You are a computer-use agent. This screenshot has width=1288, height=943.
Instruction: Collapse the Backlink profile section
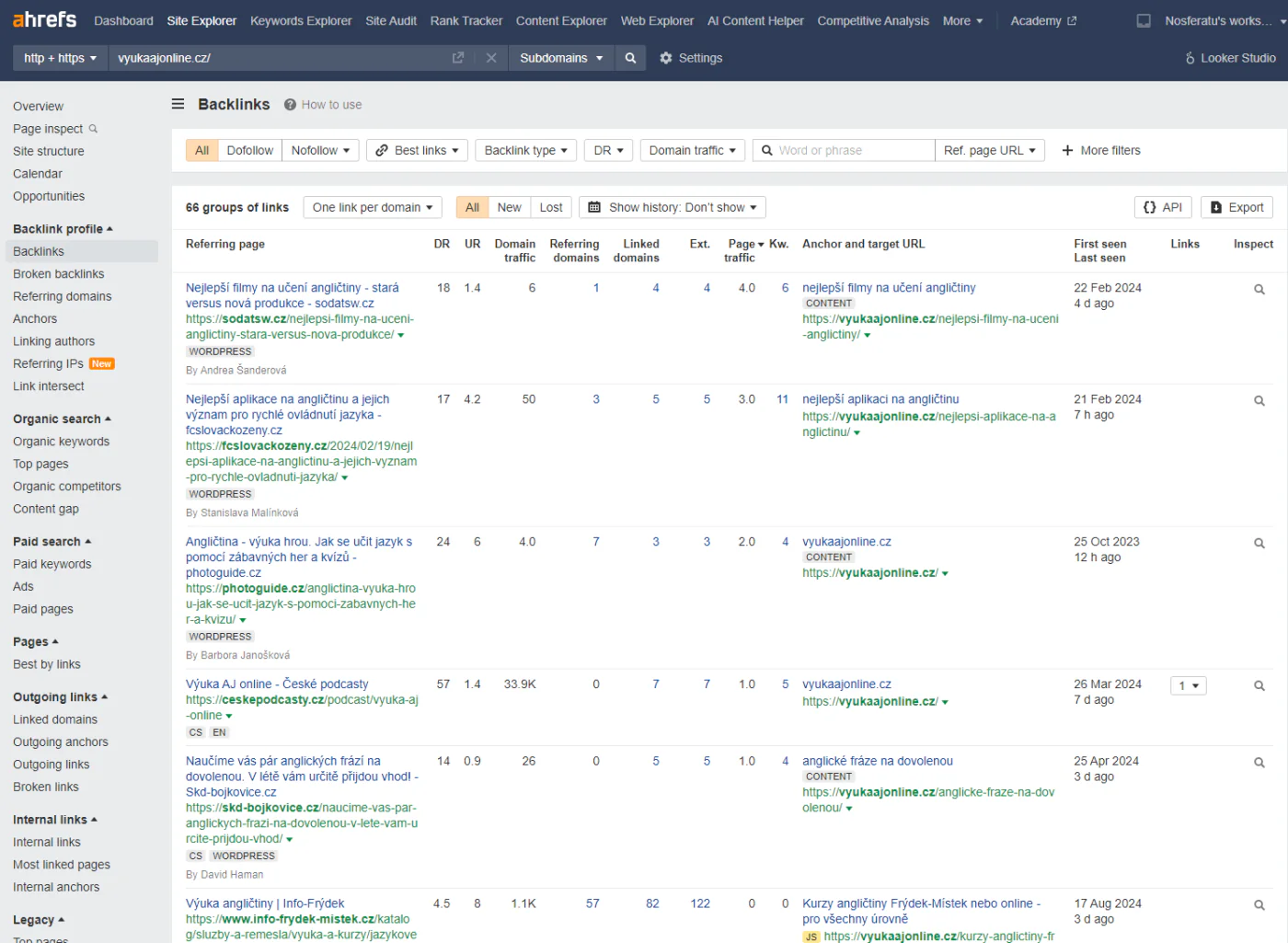pyautogui.click(x=63, y=229)
